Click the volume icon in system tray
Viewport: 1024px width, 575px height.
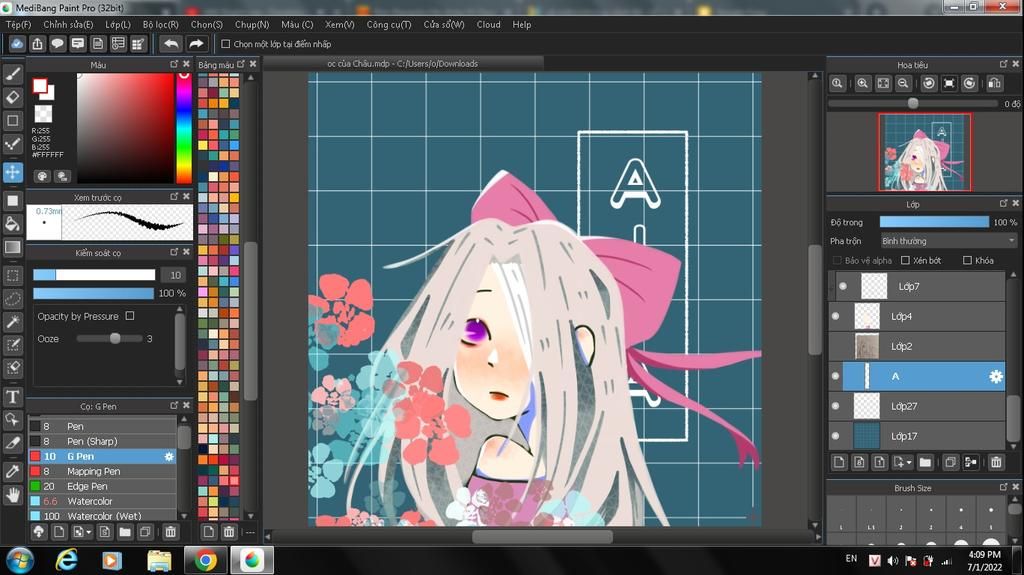point(893,561)
